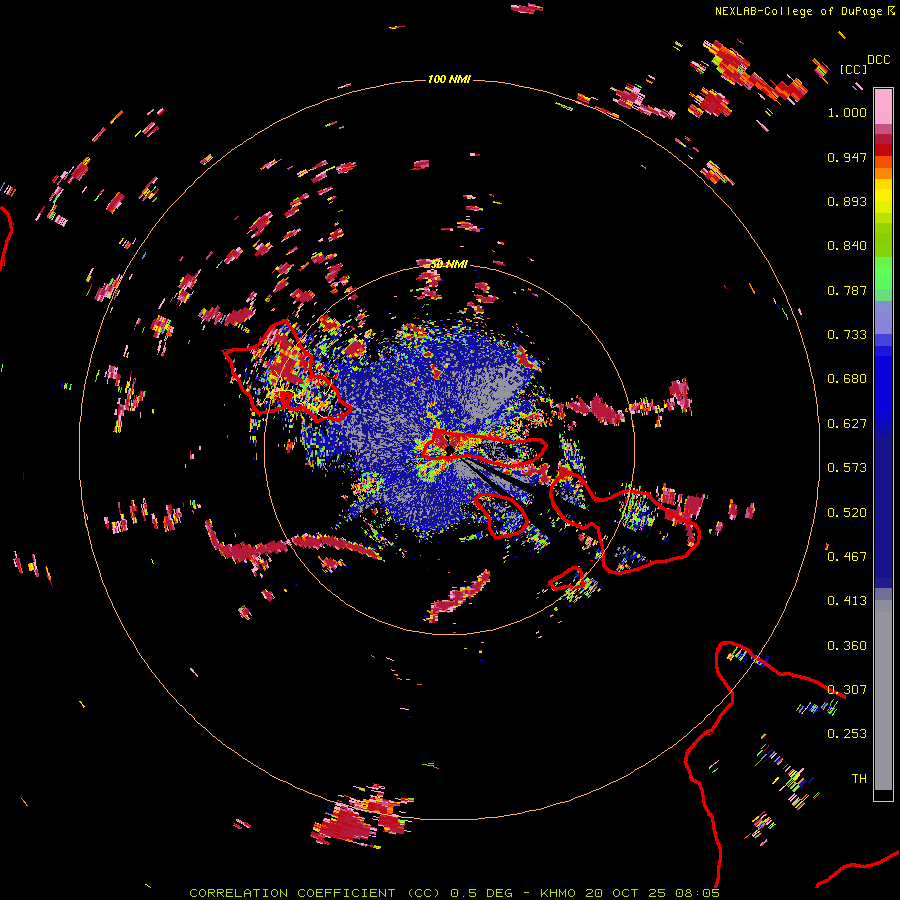Image resolution: width=900 pixels, height=900 pixels.
Task: Click the 0.360 scale value
Action: tap(847, 646)
